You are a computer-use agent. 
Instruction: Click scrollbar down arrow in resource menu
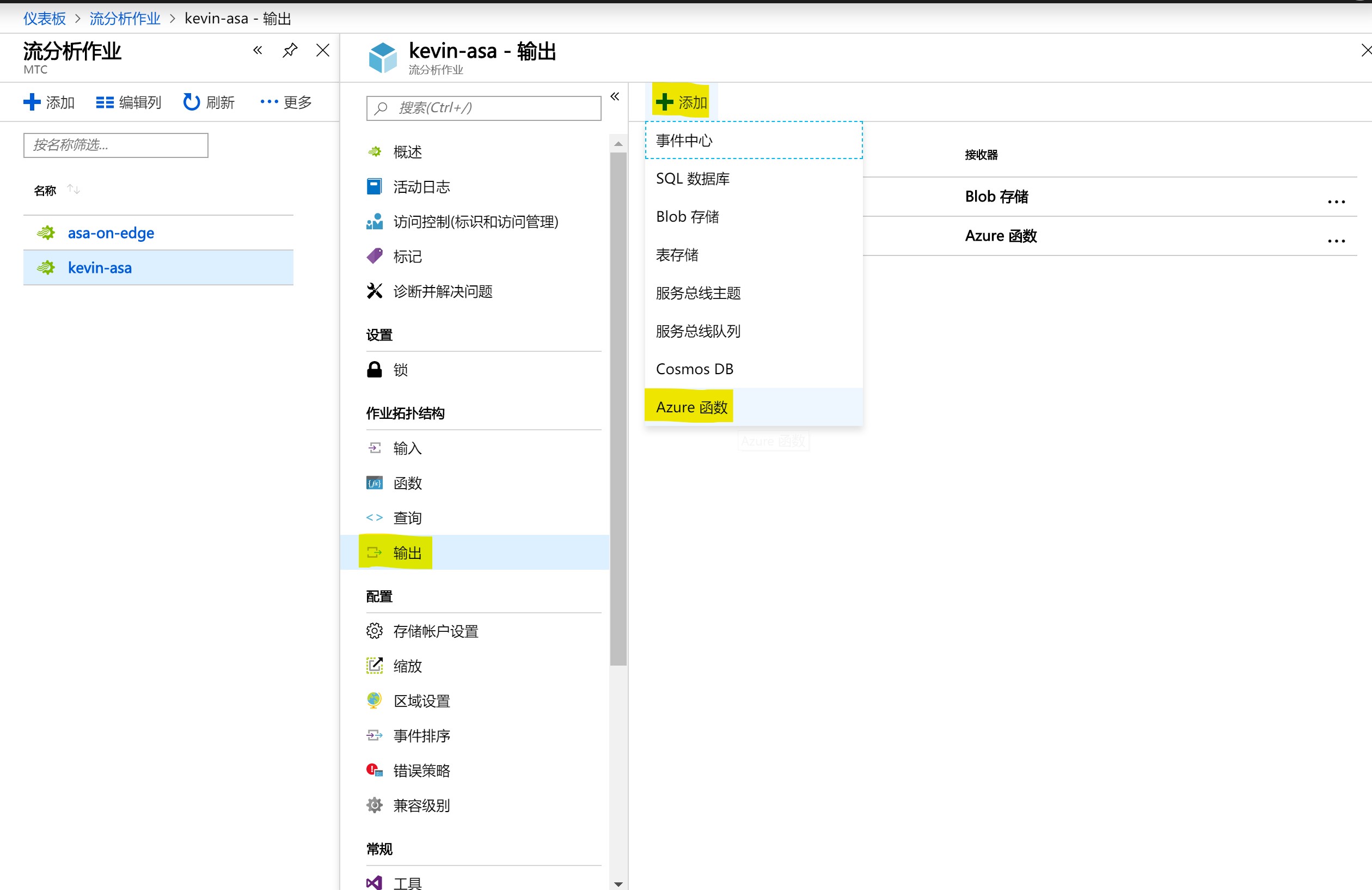[618, 883]
